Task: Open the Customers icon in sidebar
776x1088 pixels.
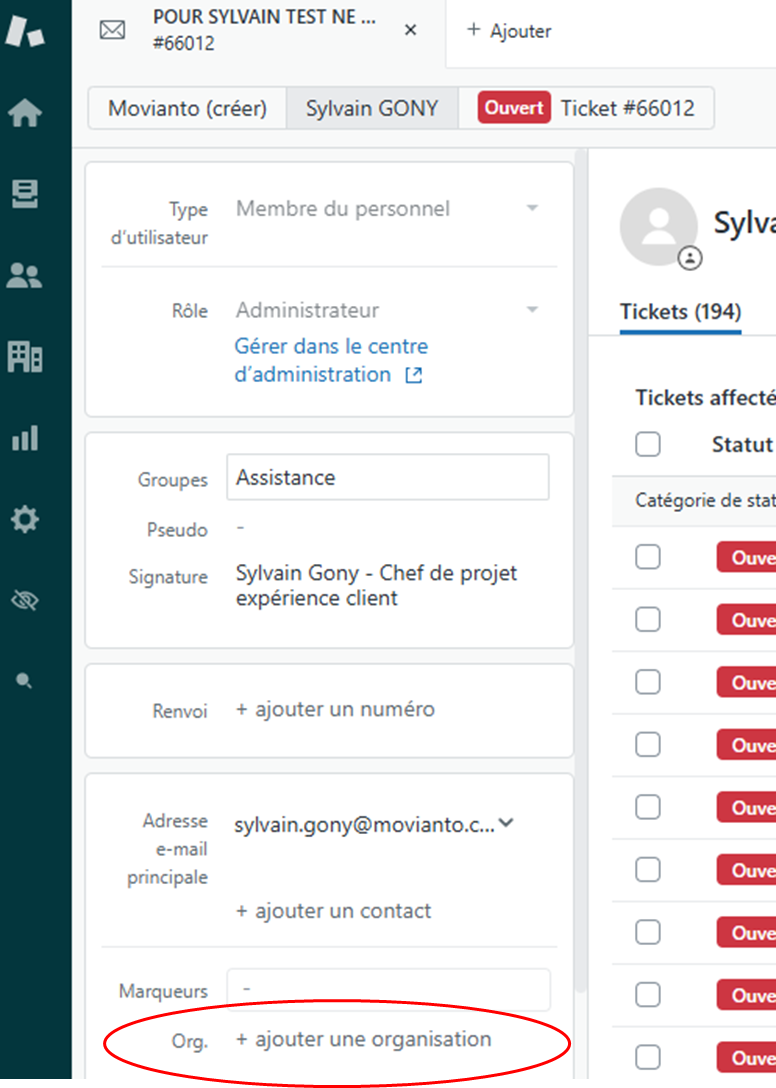Action: click(24, 276)
